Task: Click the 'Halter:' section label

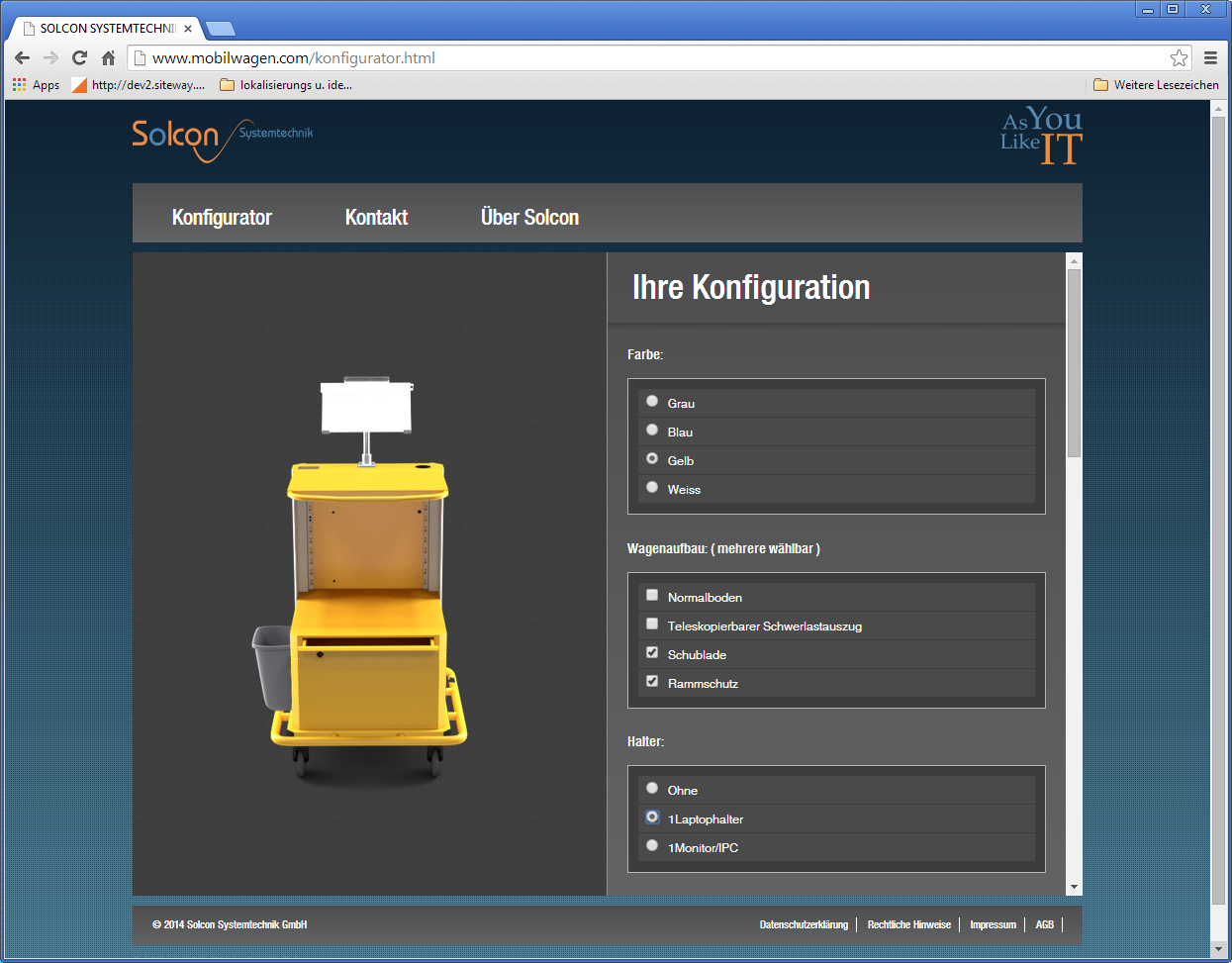Action: [x=646, y=741]
